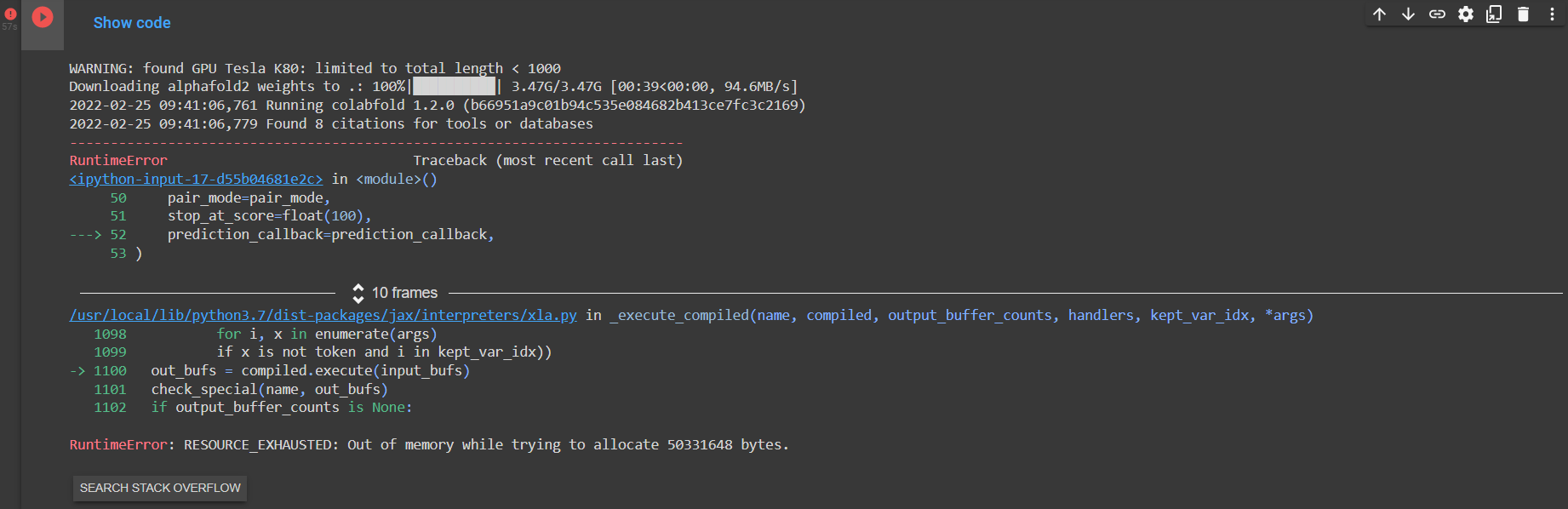Move the cell up
The image size is (1568, 509).
(1380, 14)
